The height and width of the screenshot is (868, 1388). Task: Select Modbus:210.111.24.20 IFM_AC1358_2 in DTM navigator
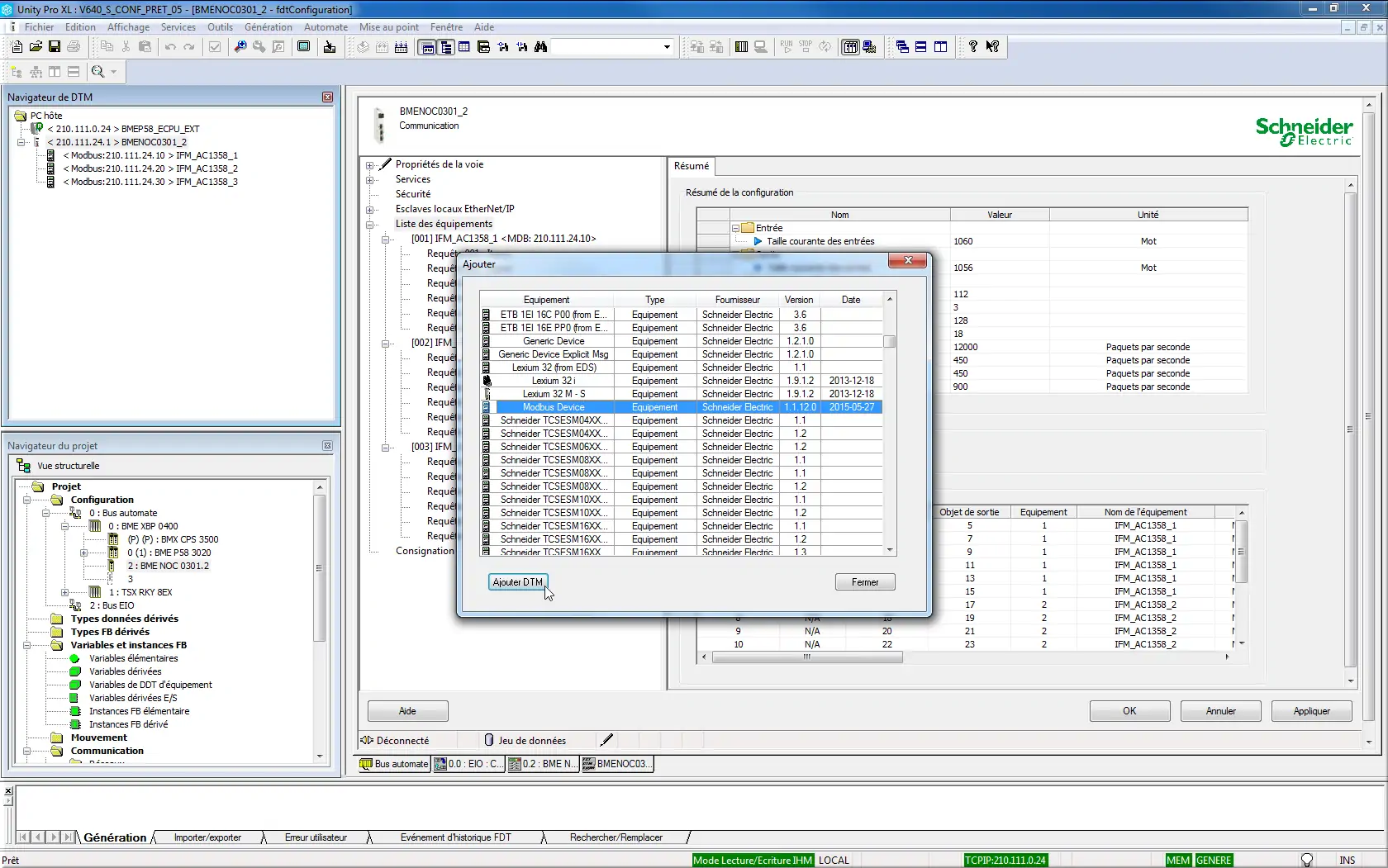(x=150, y=168)
